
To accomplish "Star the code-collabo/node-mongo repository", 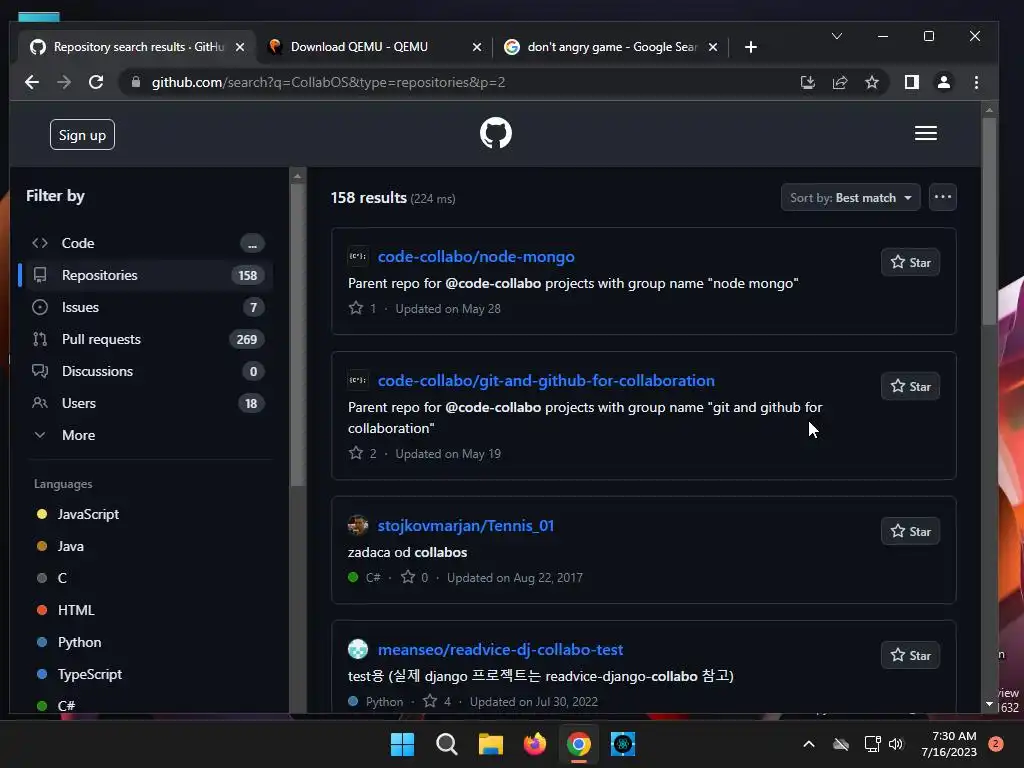I will tap(910, 263).
